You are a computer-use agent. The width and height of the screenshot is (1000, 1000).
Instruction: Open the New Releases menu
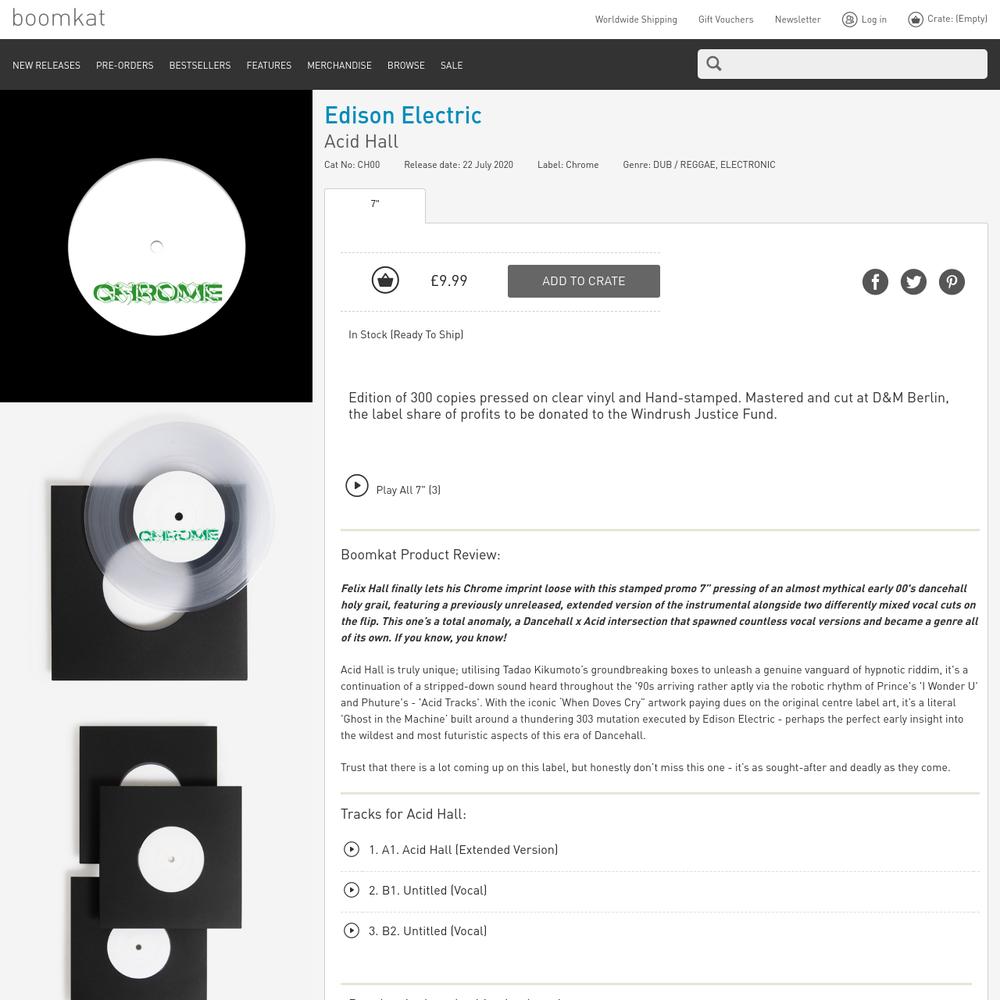point(47,65)
